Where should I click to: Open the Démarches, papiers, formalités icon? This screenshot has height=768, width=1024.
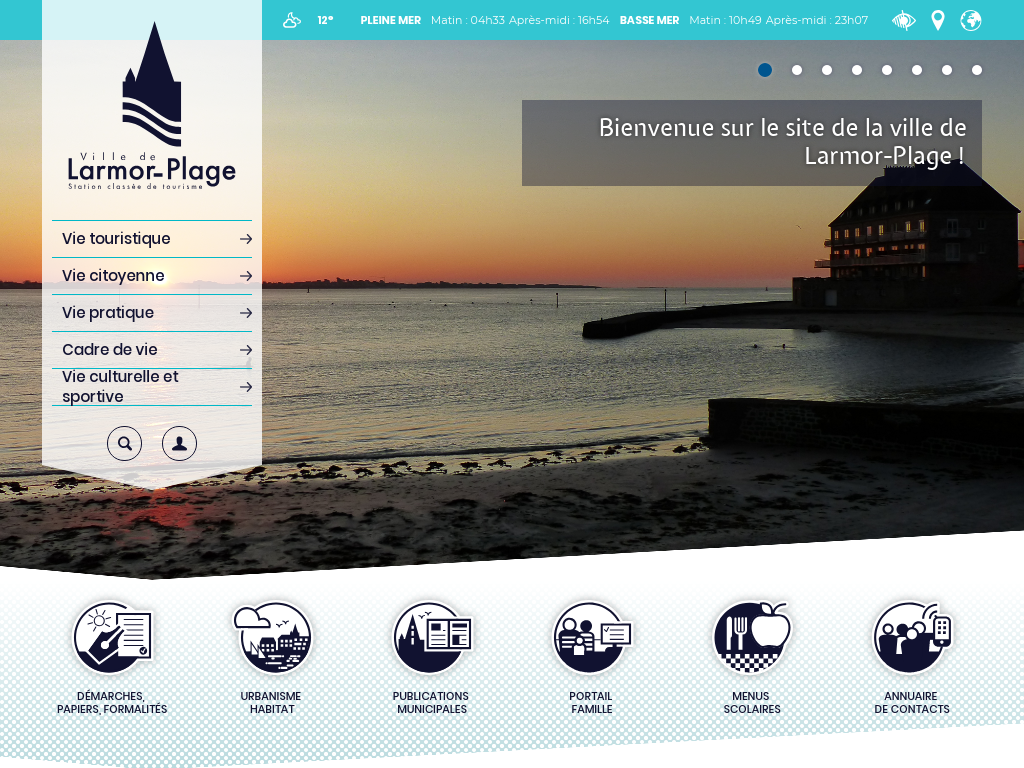112,637
